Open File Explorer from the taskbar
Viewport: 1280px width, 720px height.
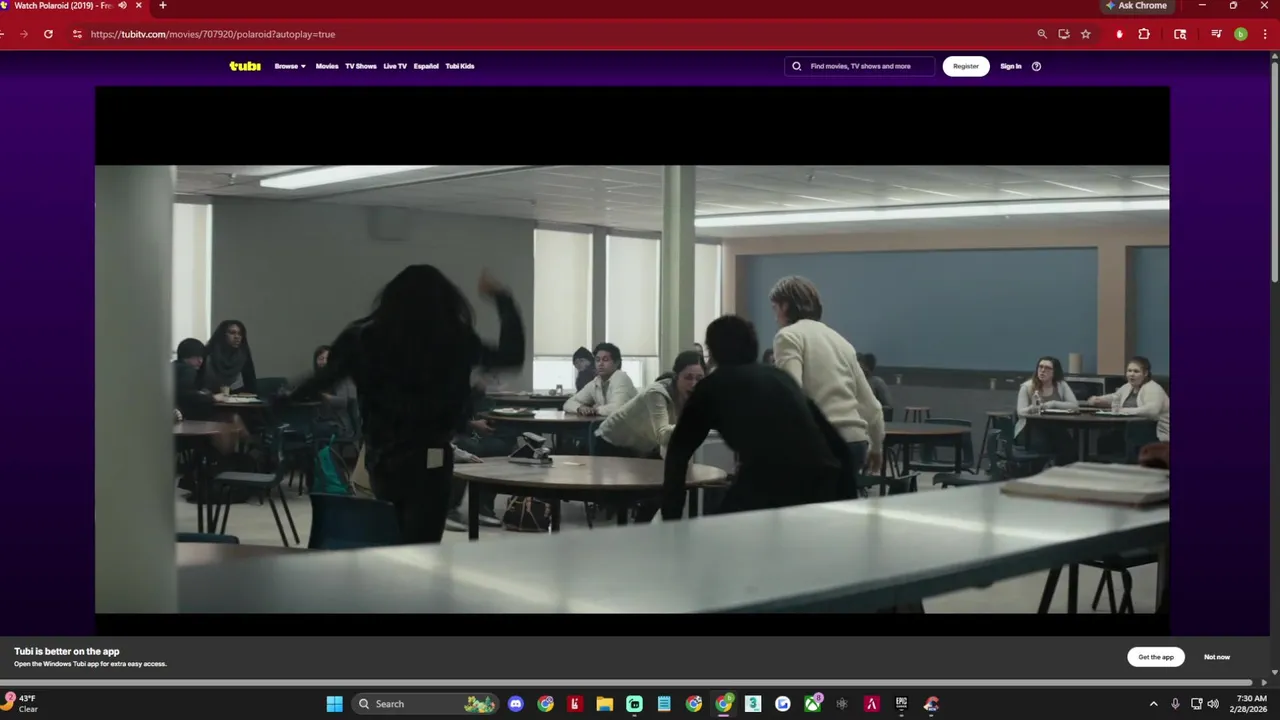pyautogui.click(x=605, y=704)
